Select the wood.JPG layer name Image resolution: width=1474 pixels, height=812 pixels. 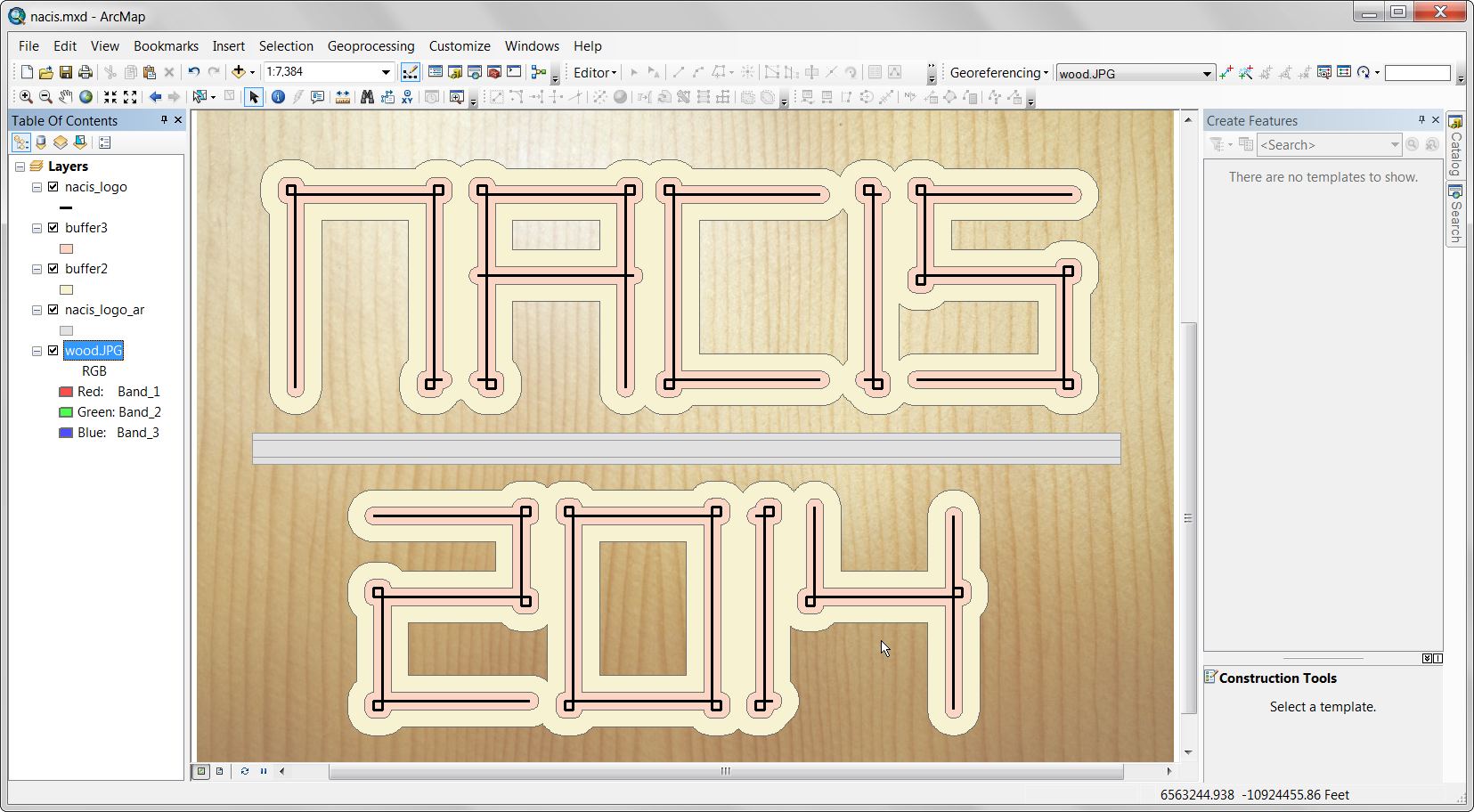tap(94, 351)
